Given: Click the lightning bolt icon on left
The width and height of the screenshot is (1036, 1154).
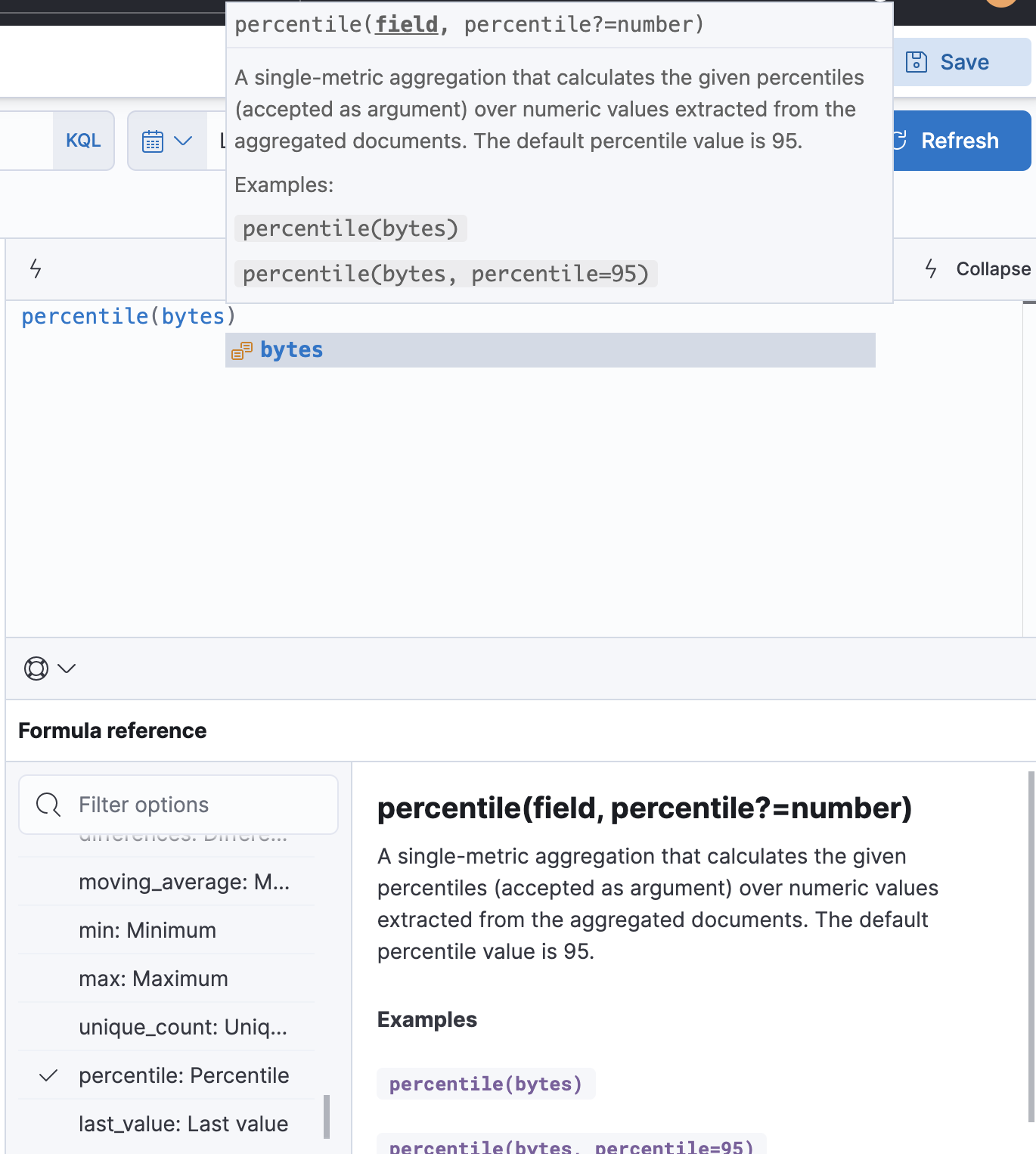Looking at the screenshot, I should [36, 268].
